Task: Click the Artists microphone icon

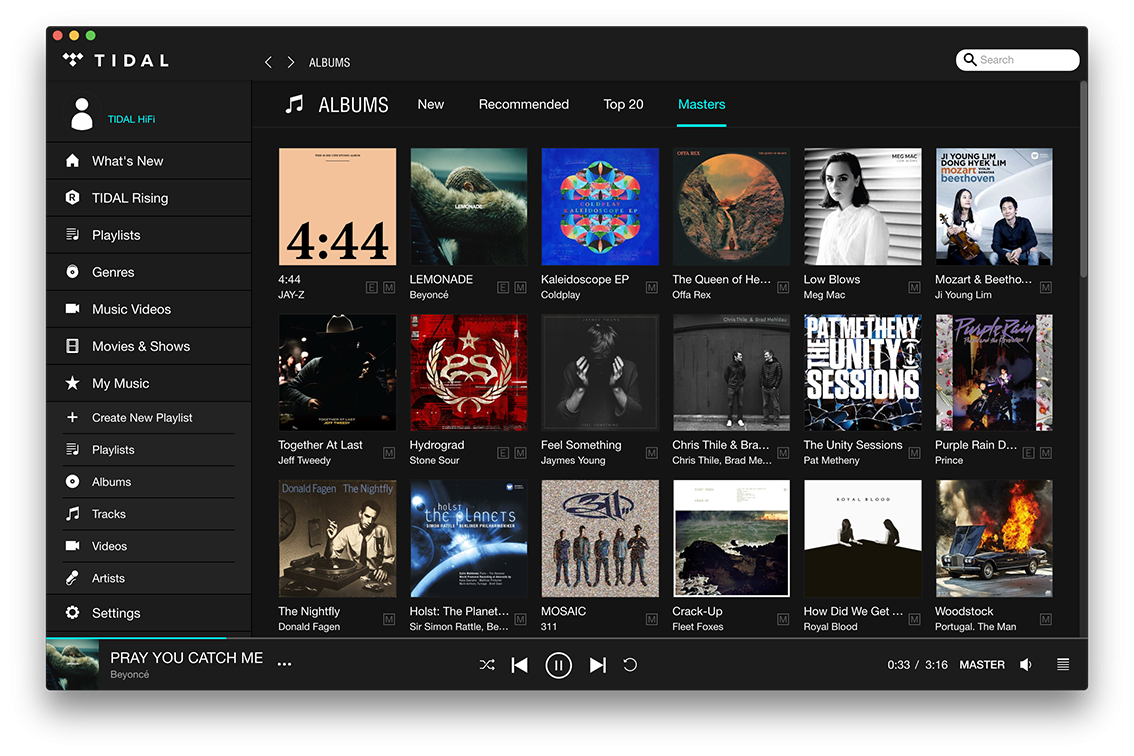Action: pyautogui.click(x=72, y=578)
